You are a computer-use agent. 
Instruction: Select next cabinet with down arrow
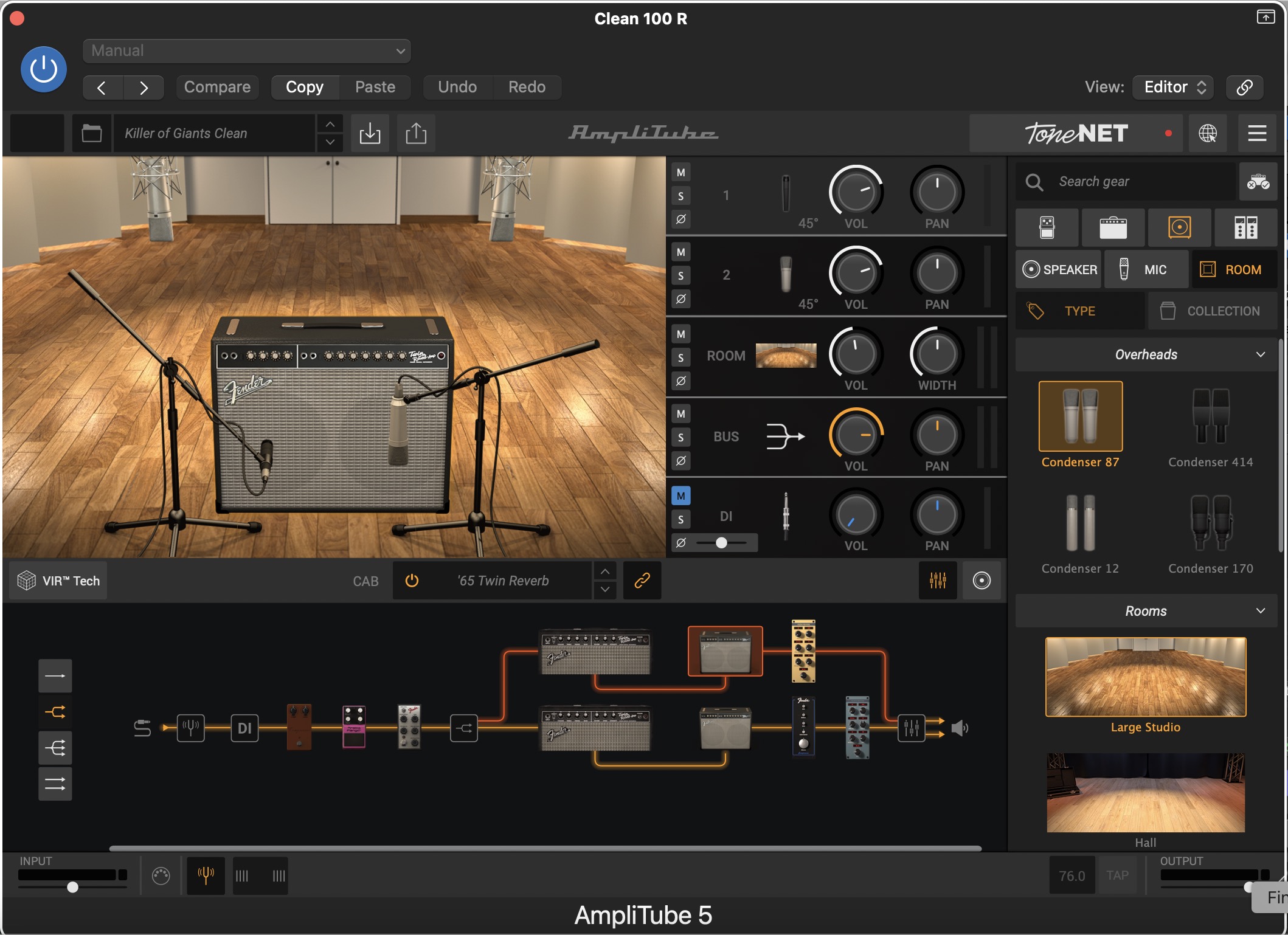(x=604, y=589)
